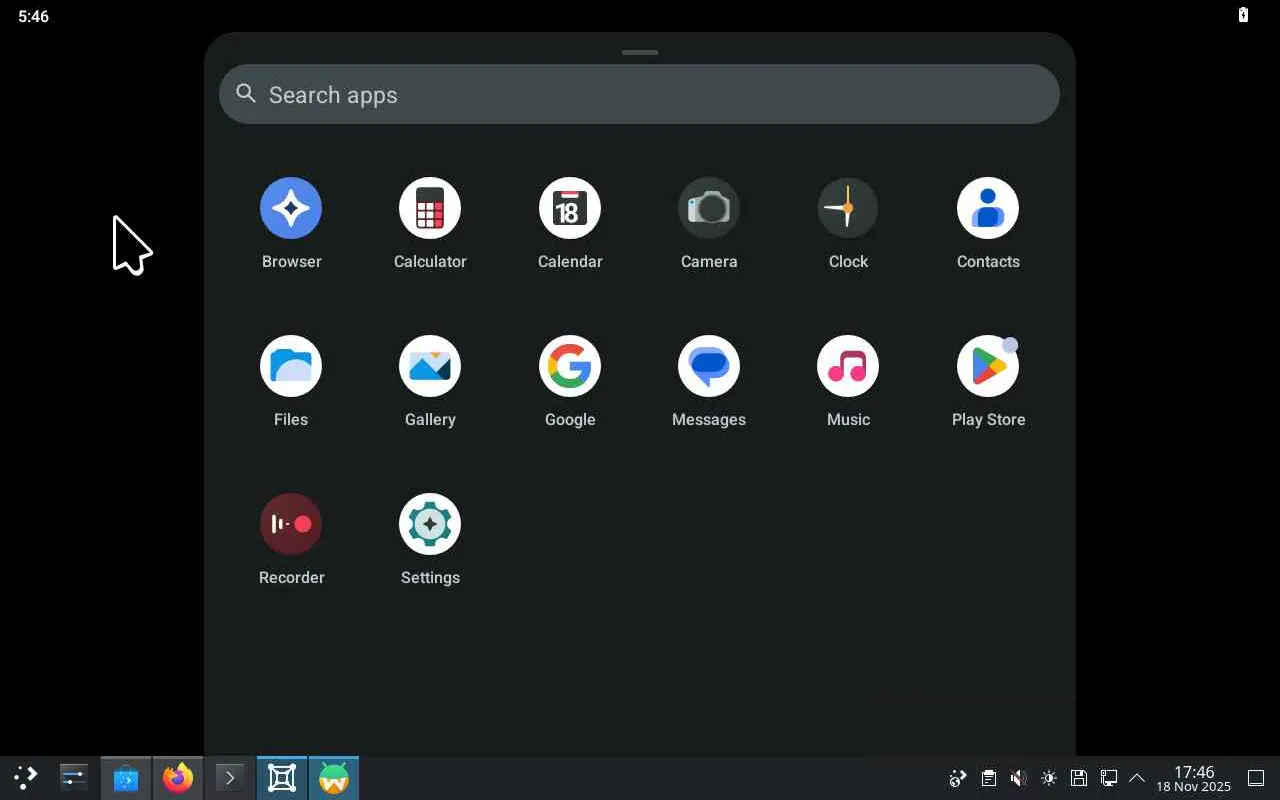Image resolution: width=1280 pixels, height=800 pixels.
Task: Open the brightness tray control
Action: tap(1048, 778)
